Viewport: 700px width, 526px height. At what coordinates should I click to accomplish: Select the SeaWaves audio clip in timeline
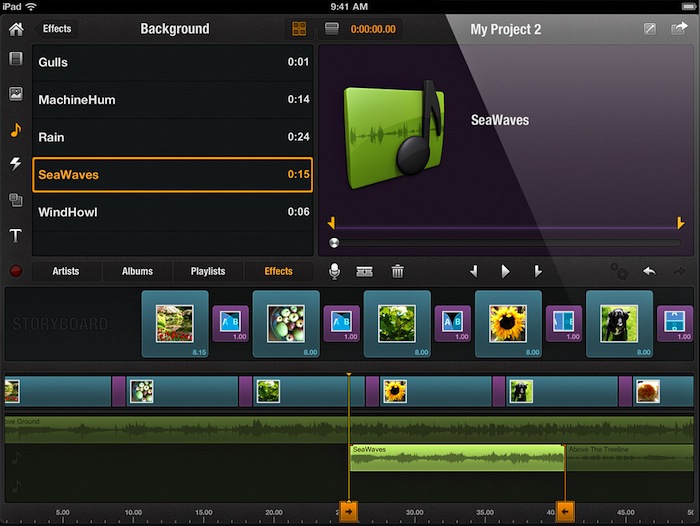point(457,458)
